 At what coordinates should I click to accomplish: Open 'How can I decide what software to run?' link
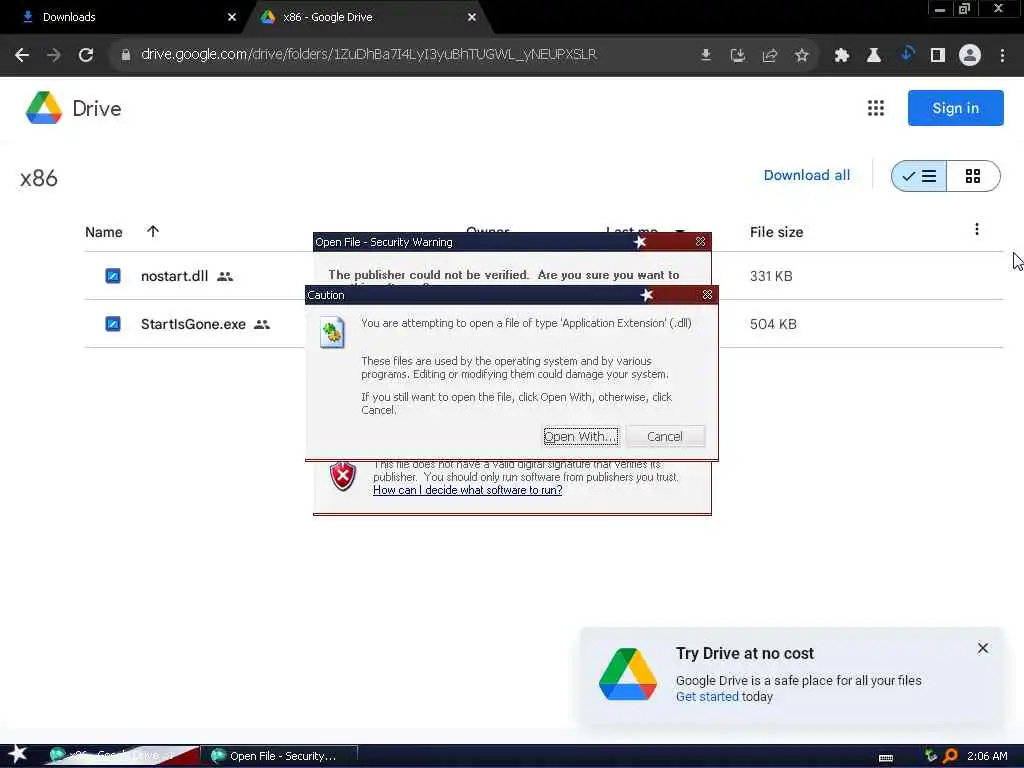click(468, 490)
